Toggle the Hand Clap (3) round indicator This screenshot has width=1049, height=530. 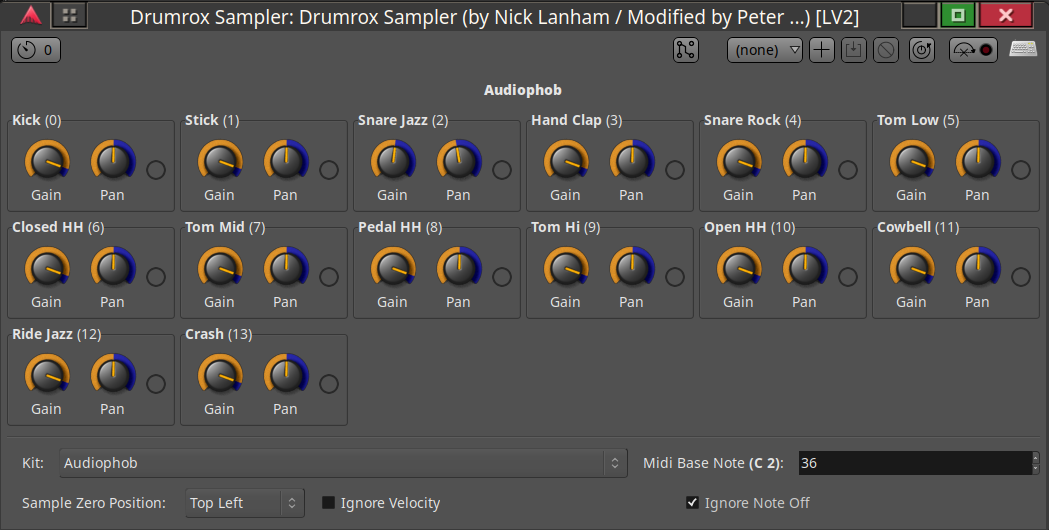pos(674,170)
